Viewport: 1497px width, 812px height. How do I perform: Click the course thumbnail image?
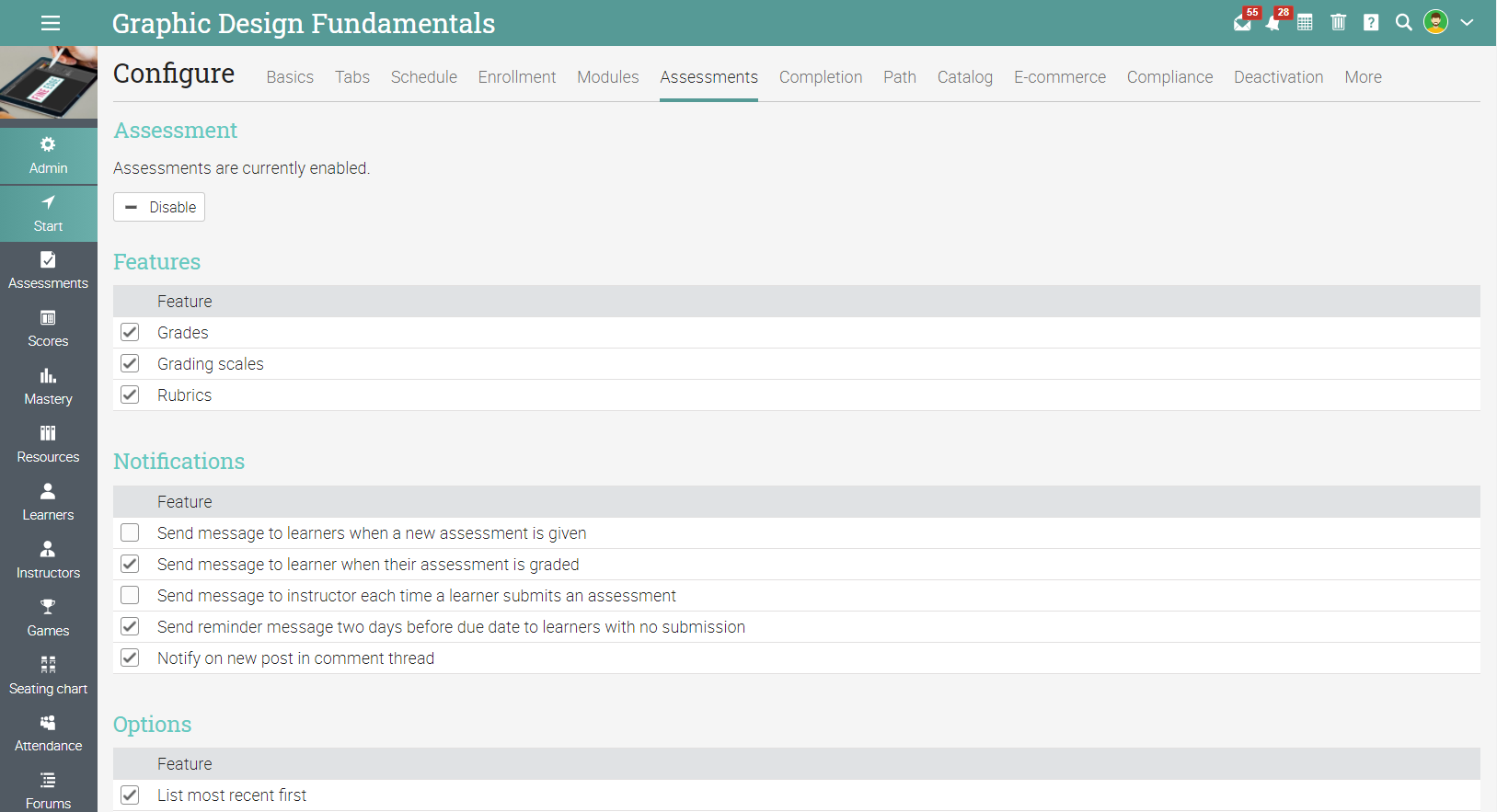49,83
